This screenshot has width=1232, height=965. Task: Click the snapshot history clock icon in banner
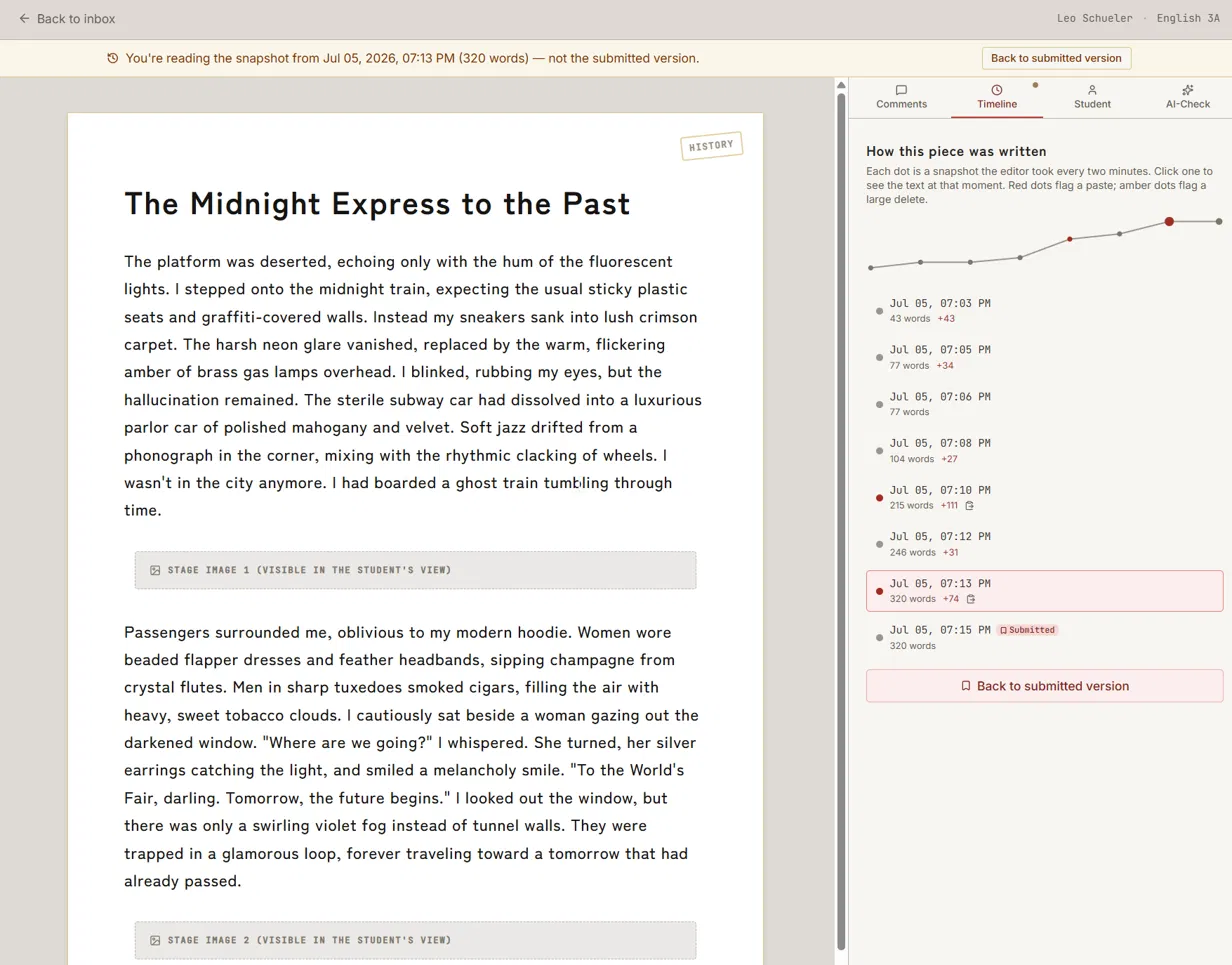click(x=112, y=58)
